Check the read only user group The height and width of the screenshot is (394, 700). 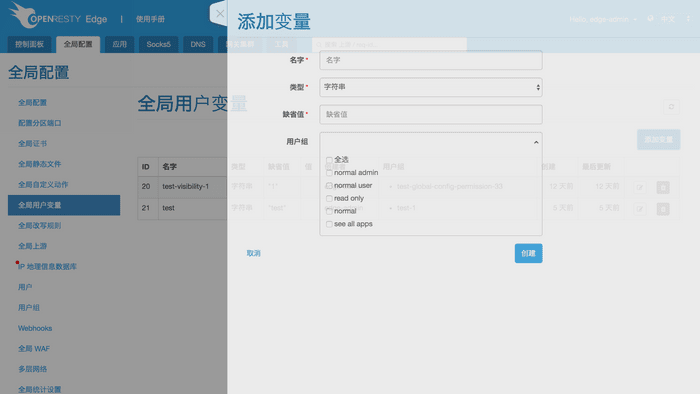click(329, 199)
